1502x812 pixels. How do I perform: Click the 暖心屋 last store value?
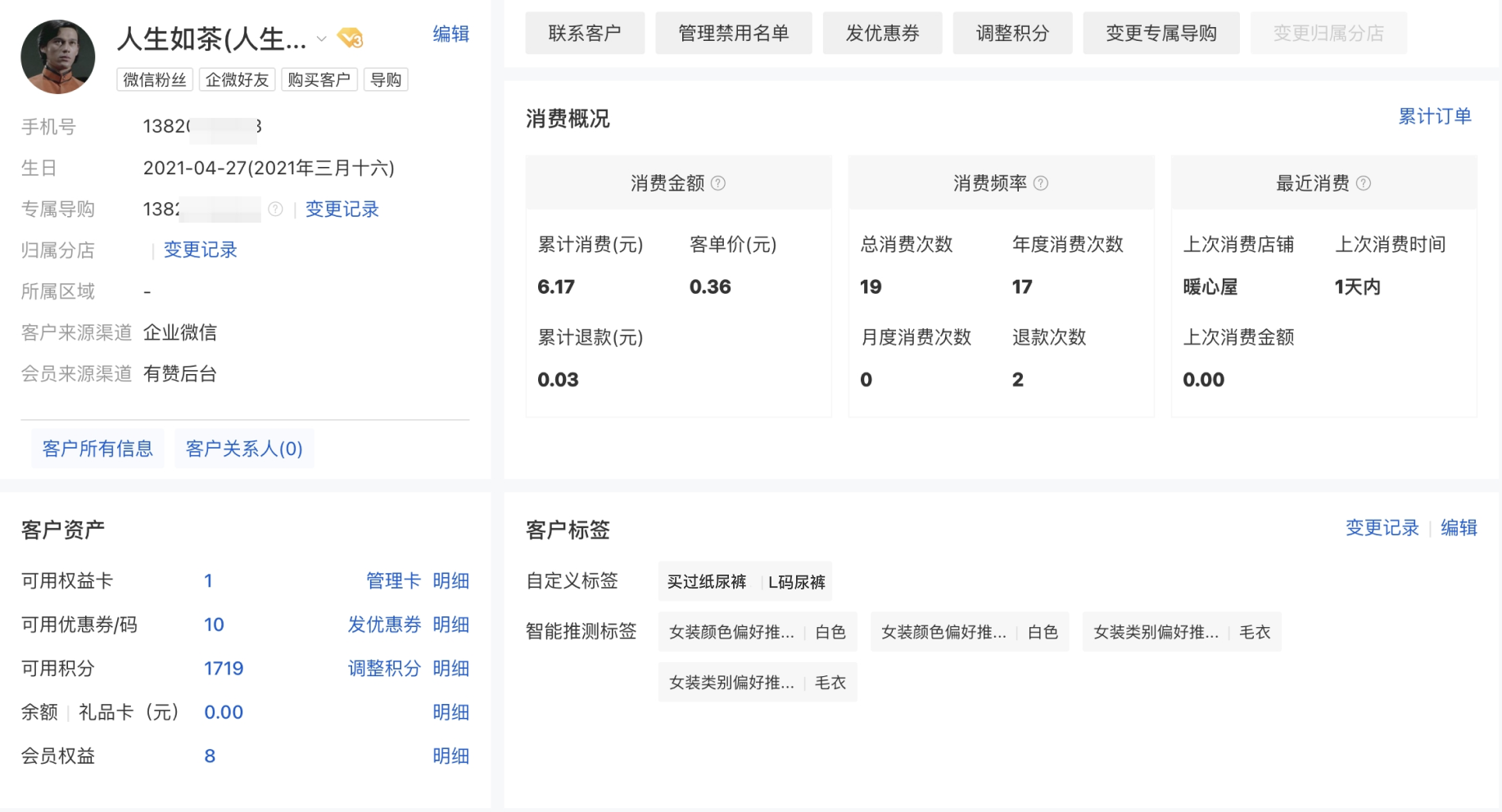[x=1210, y=287]
